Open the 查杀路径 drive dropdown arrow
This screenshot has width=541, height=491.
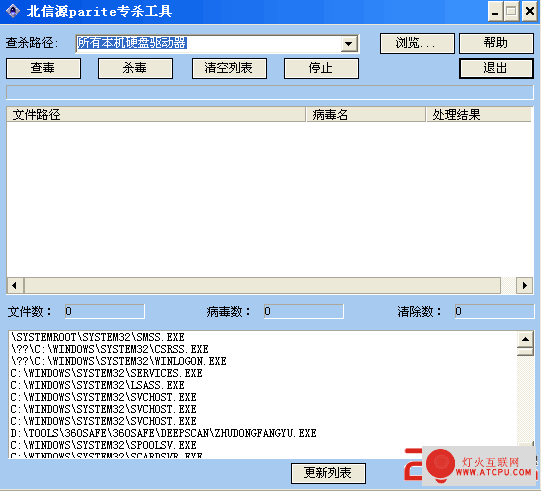(349, 44)
